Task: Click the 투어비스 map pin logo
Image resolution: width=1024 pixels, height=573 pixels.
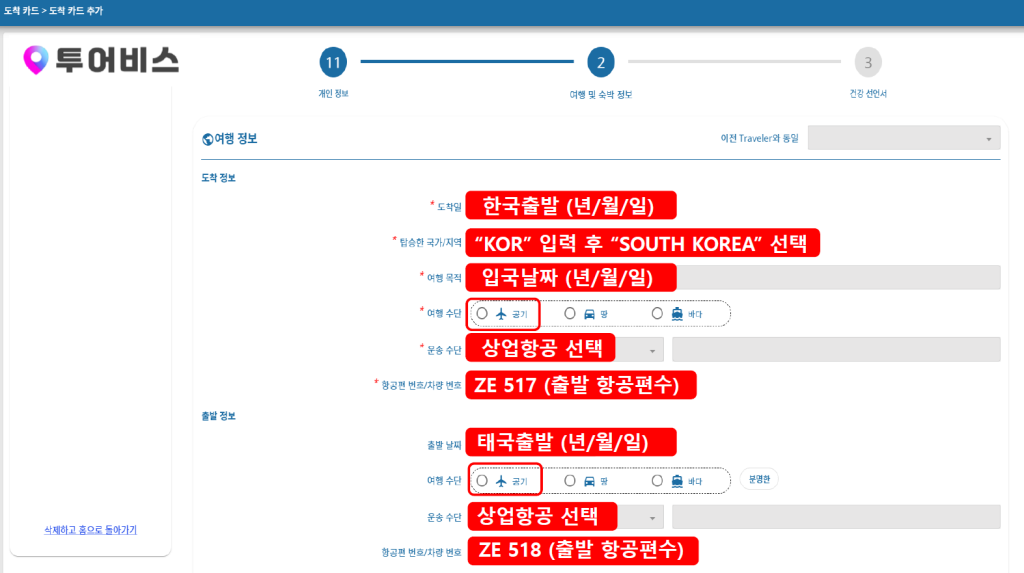Action: click(36, 61)
